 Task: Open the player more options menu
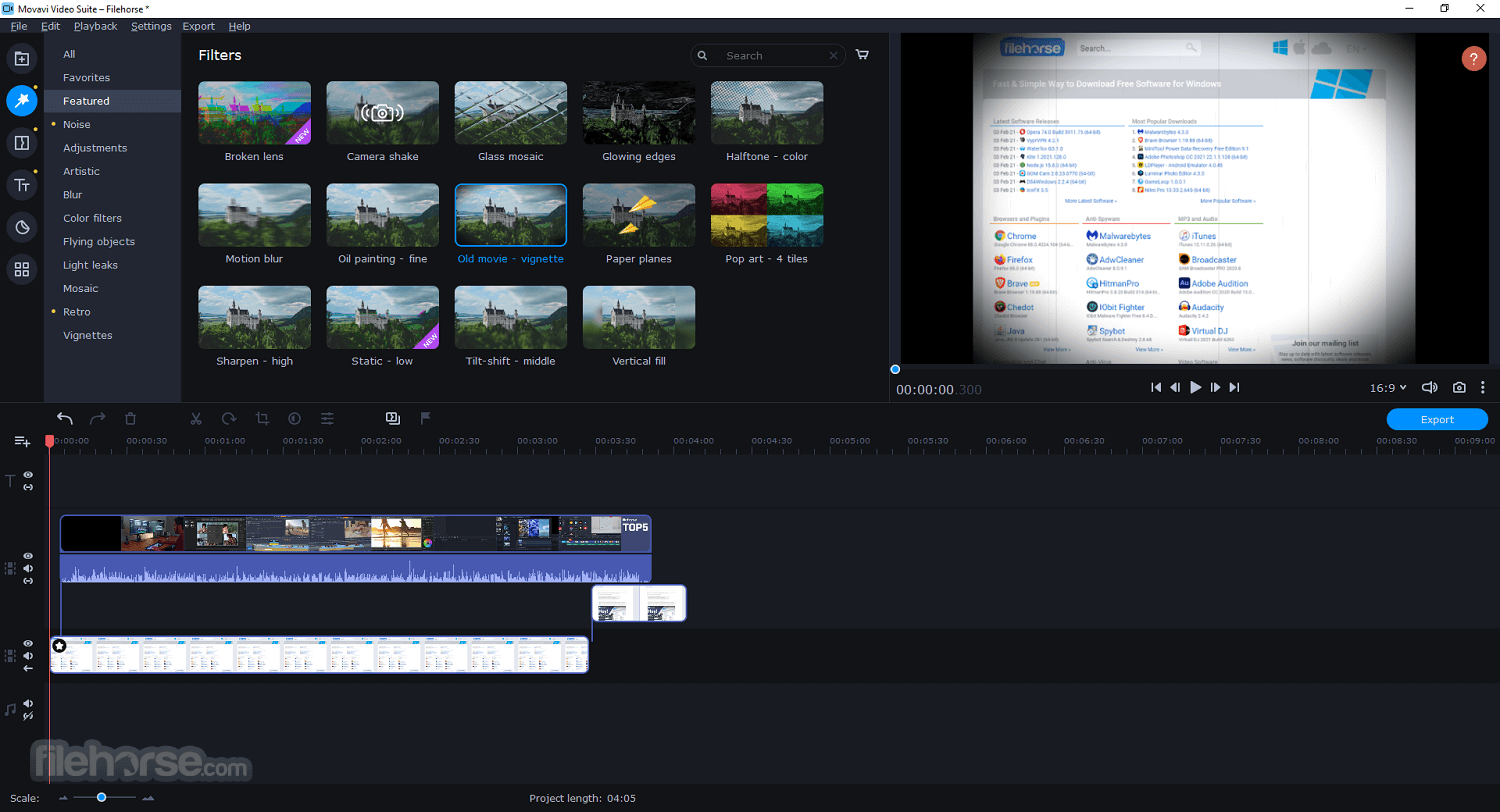pyautogui.click(x=1483, y=387)
